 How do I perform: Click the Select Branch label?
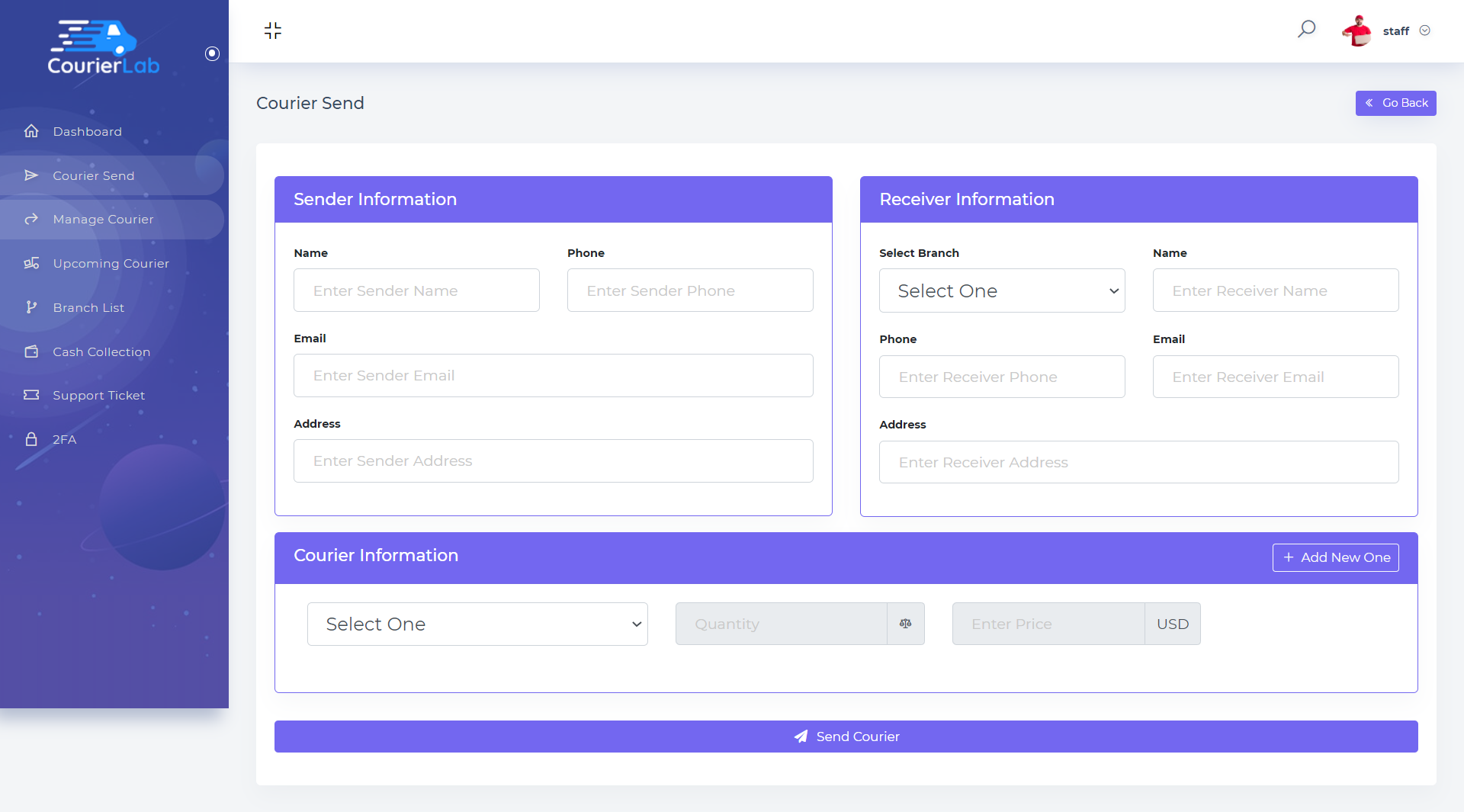920,253
